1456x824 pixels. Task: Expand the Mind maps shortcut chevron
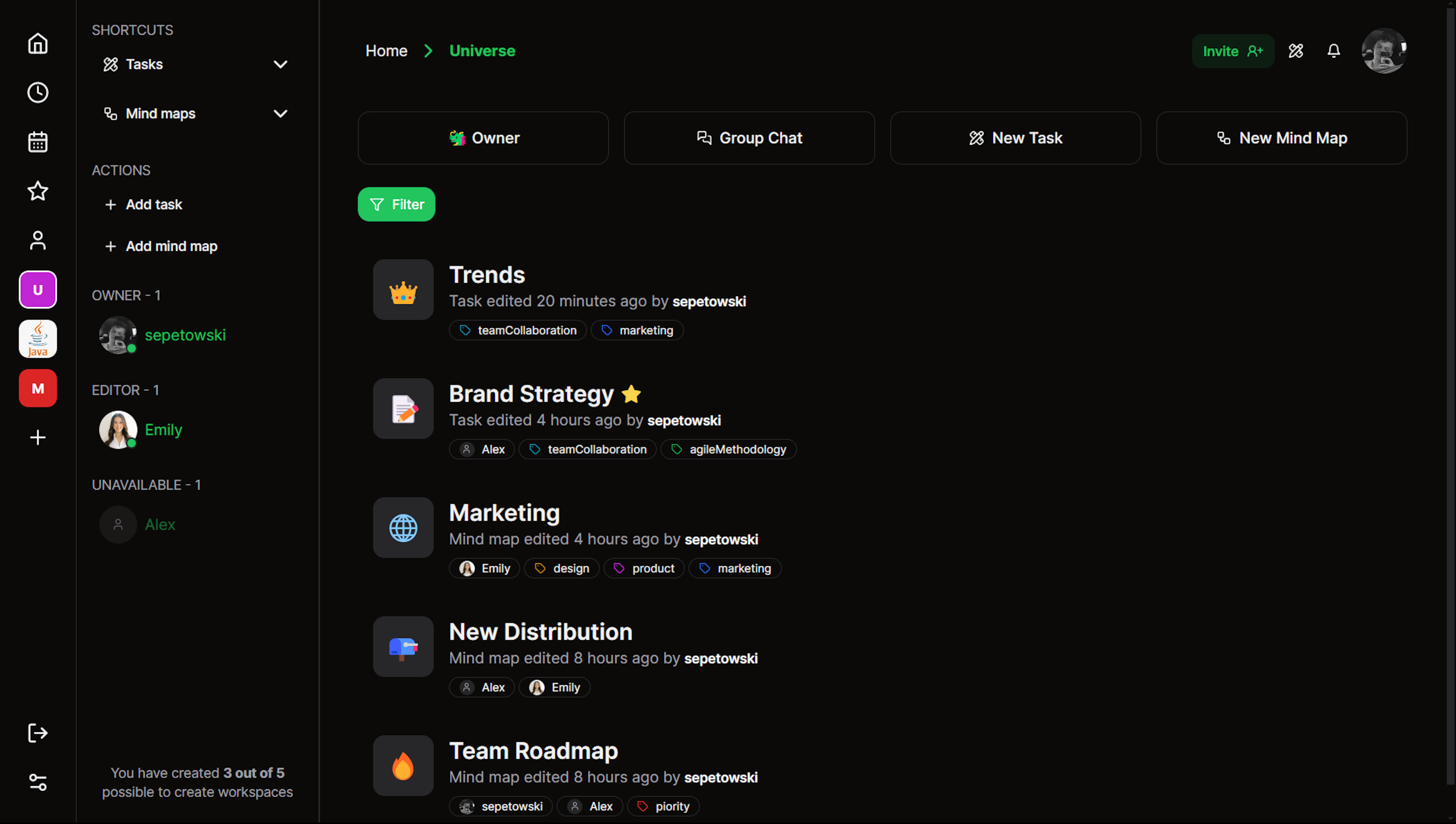(280, 114)
